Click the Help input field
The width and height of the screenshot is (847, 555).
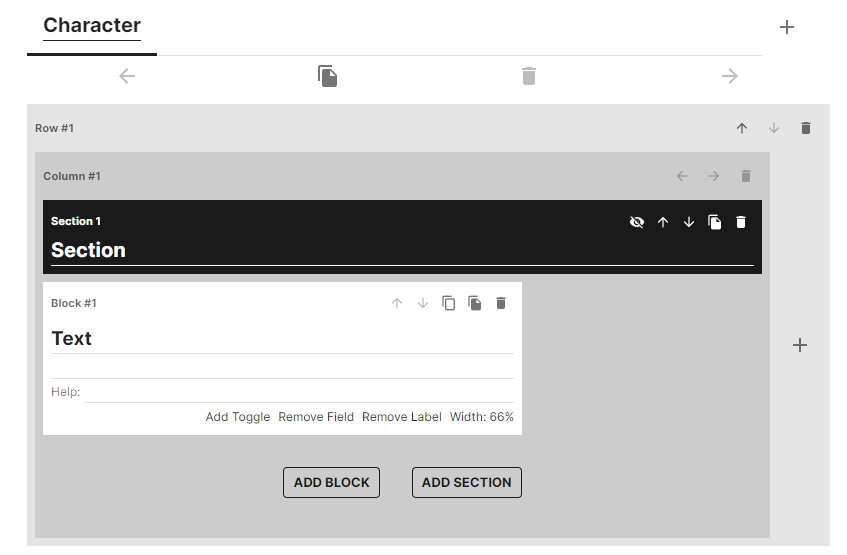pos(299,392)
